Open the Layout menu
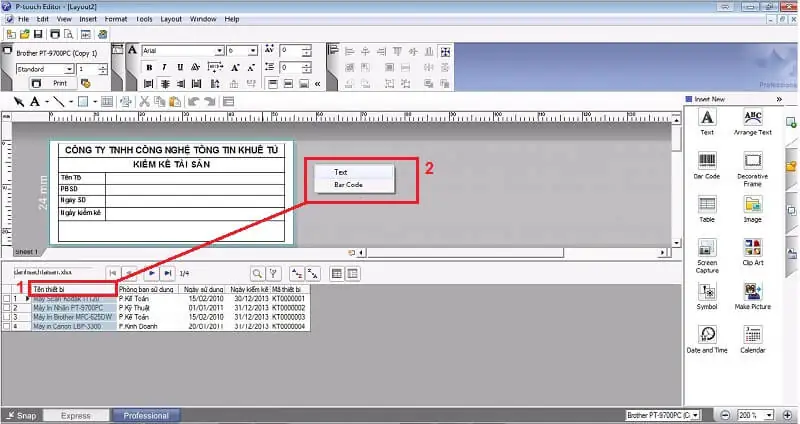 click(x=171, y=19)
